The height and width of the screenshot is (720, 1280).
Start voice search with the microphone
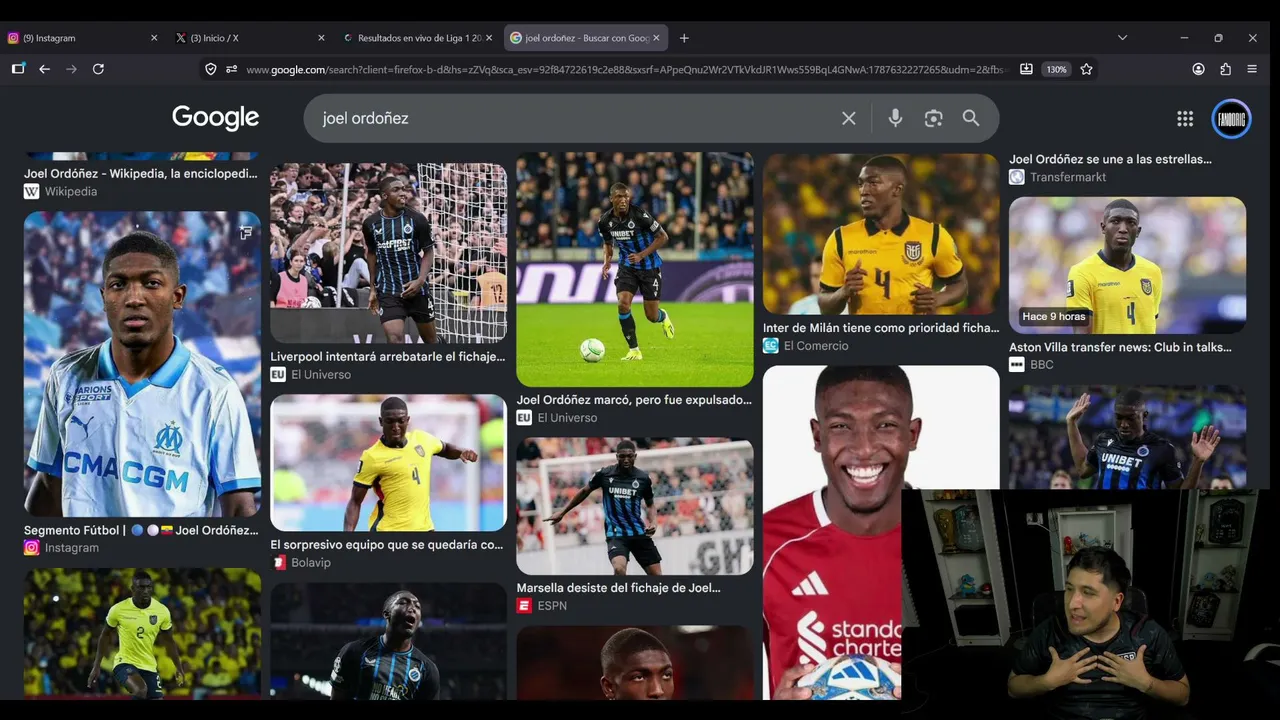[x=895, y=118]
